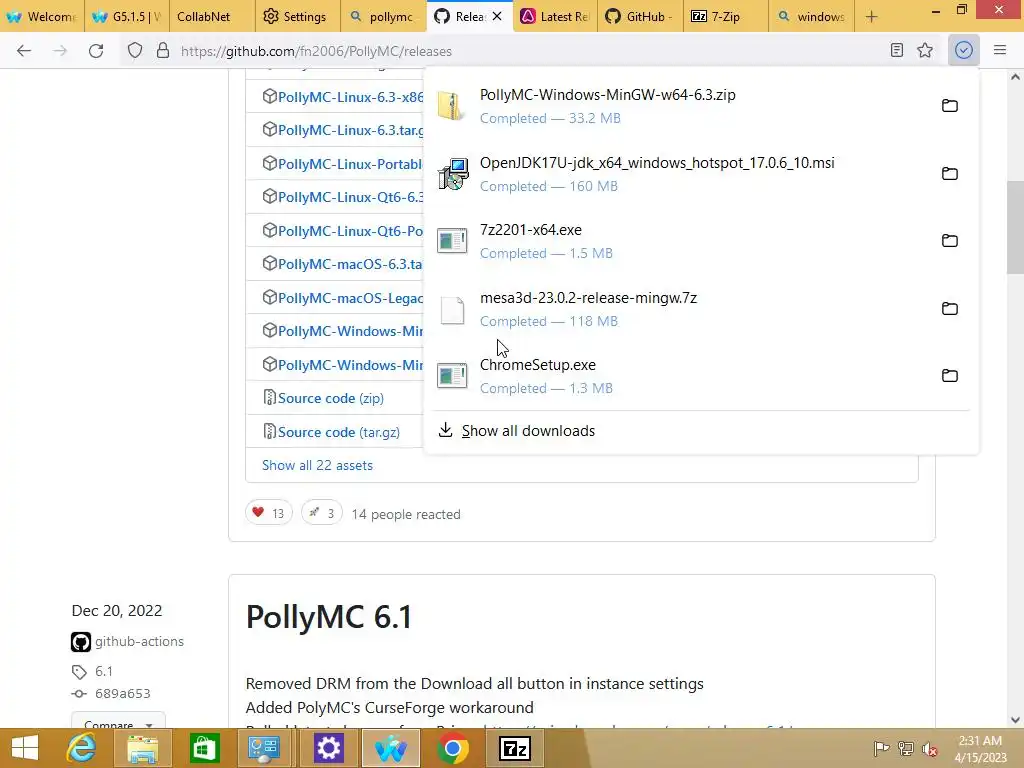The width and height of the screenshot is (1024, 768).
Task: Download PollyMC-macOS-6.3 tar asset
Action: (x=350, y=264)
